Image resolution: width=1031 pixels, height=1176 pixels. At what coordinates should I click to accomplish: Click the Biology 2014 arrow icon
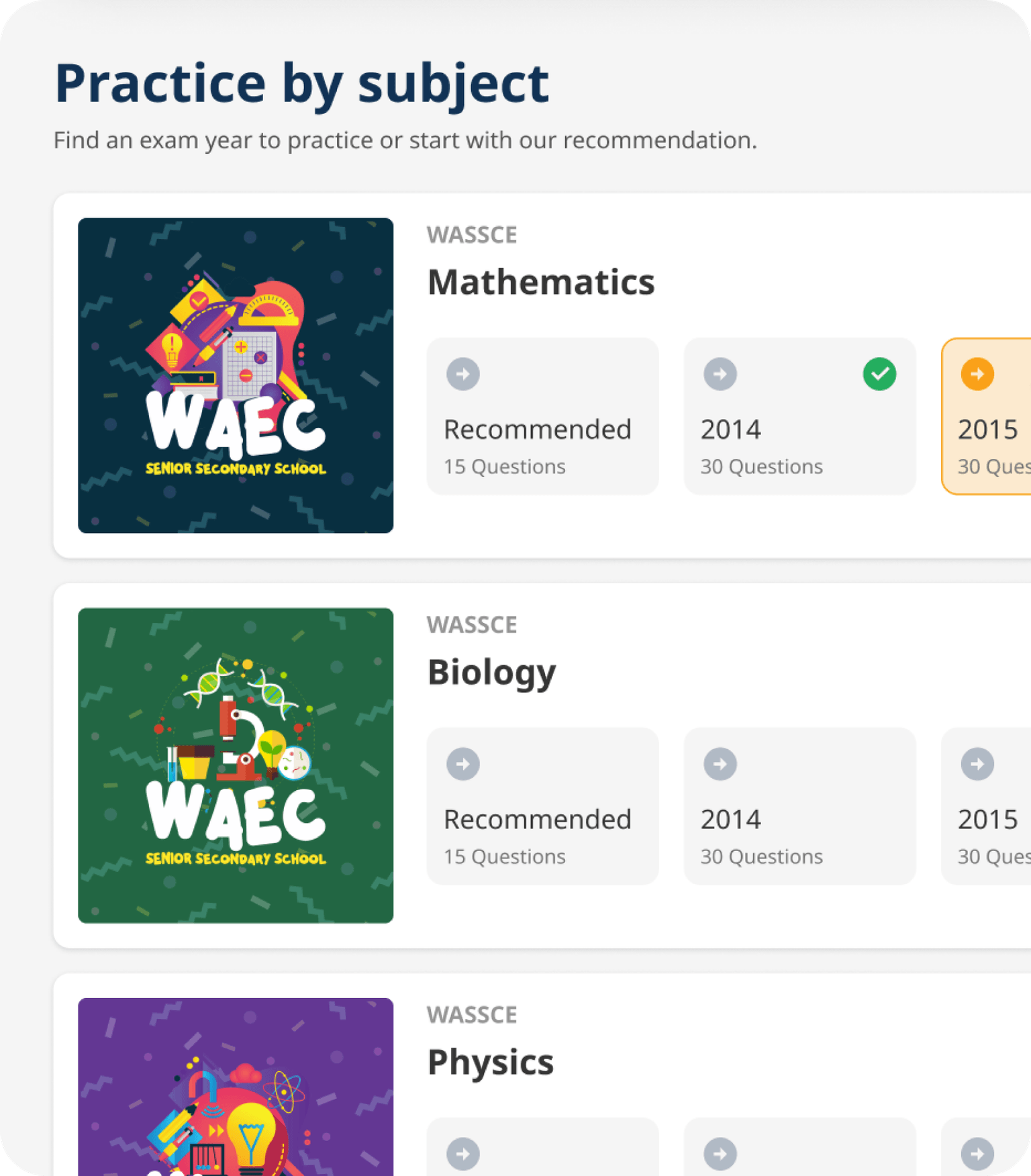720,764
